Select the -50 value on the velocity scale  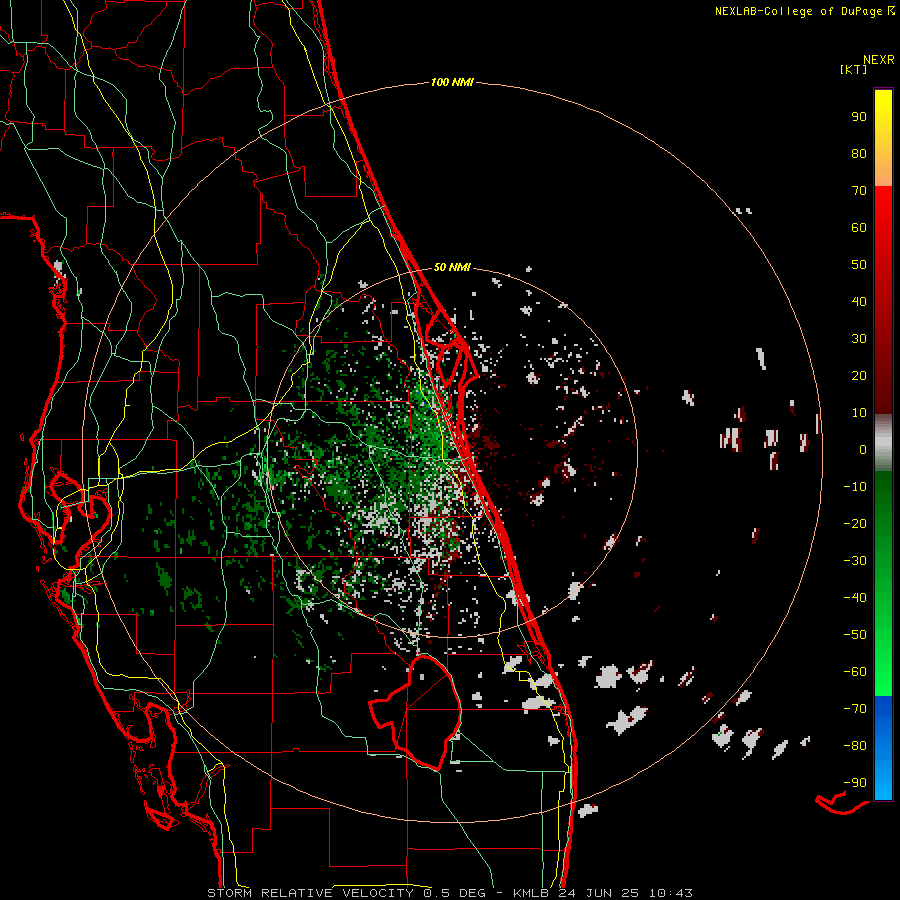[855, 634]
